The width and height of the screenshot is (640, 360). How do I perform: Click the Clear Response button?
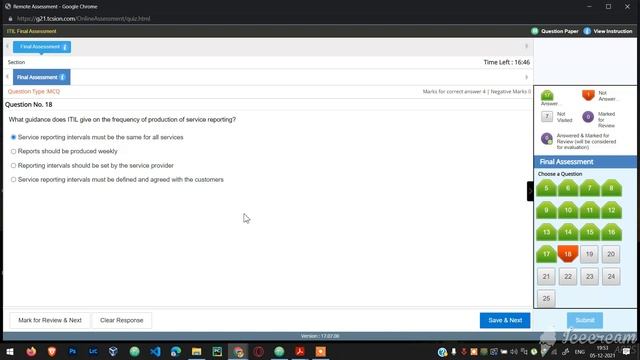(x=122, y=320)
